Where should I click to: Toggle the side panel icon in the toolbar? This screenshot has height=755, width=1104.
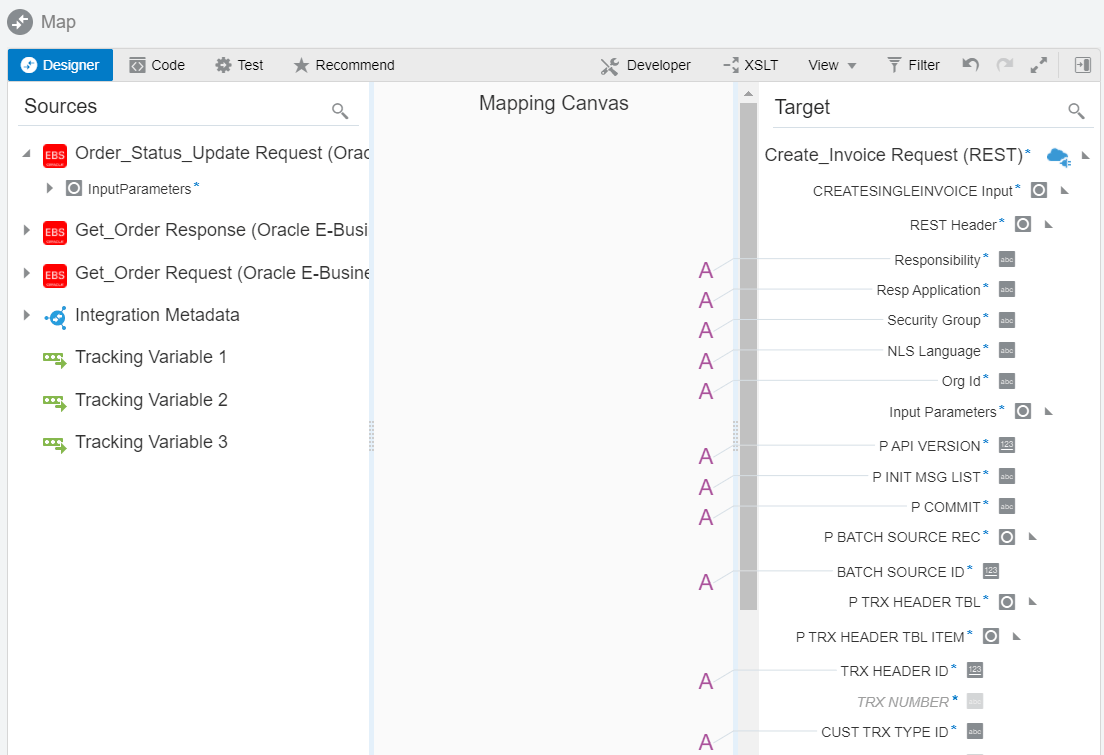pyautogui.click(x=1082, y=65)
